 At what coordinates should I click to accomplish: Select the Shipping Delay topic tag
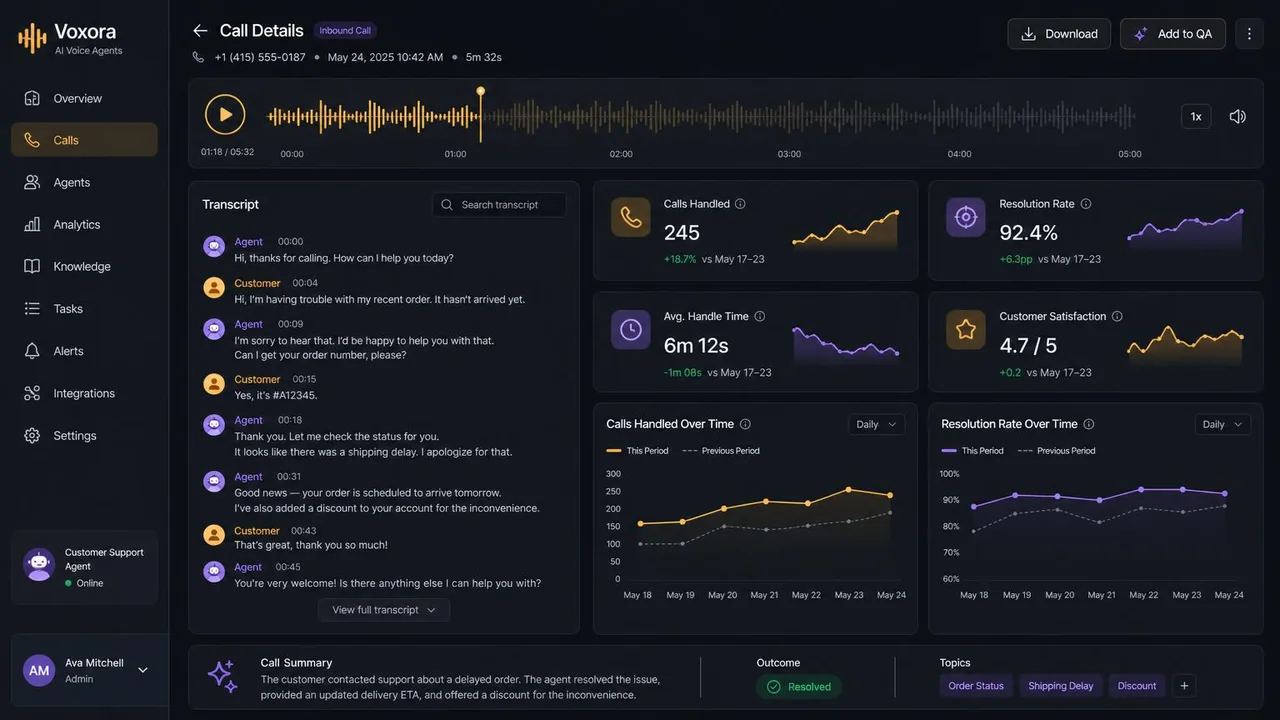[x=1061, y=686]
